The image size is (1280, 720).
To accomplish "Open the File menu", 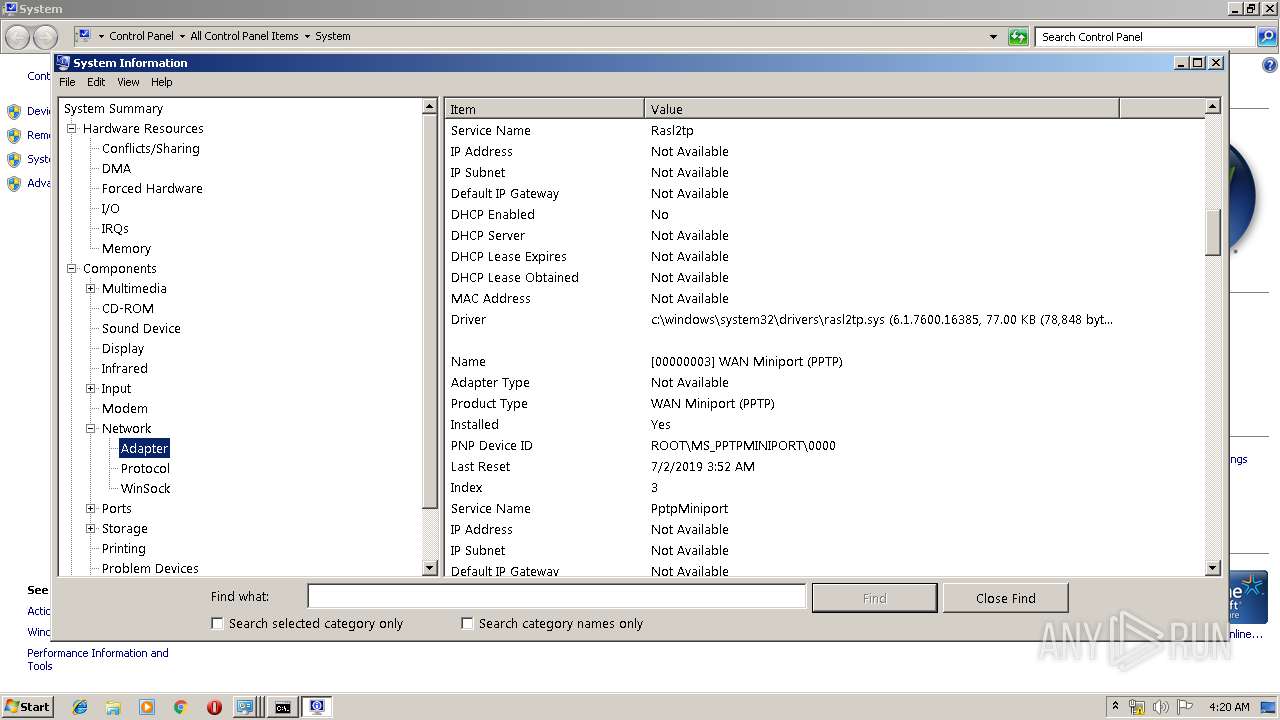I will point(67,82).
